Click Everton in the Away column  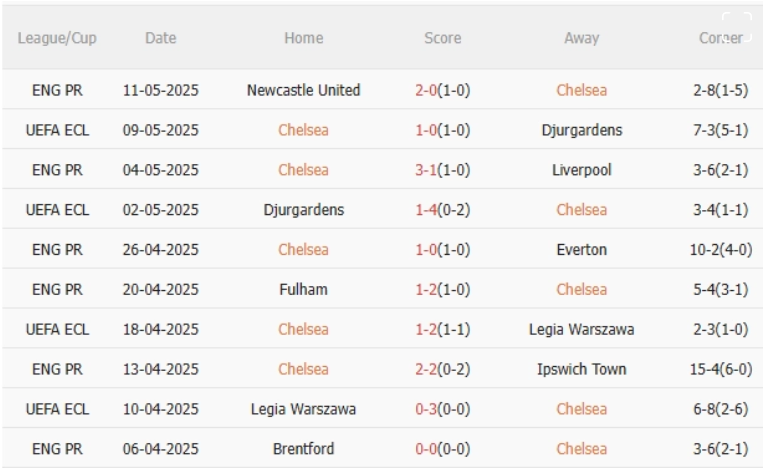point(581,250)
